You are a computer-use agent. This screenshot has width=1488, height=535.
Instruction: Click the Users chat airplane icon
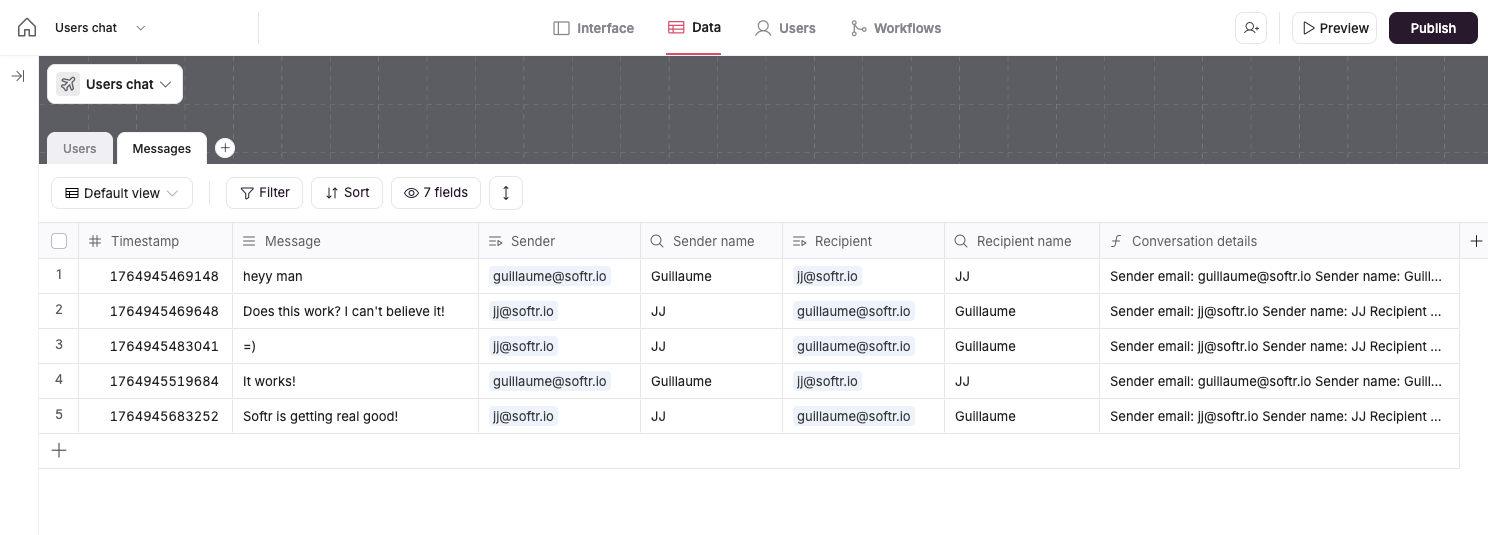68,84
